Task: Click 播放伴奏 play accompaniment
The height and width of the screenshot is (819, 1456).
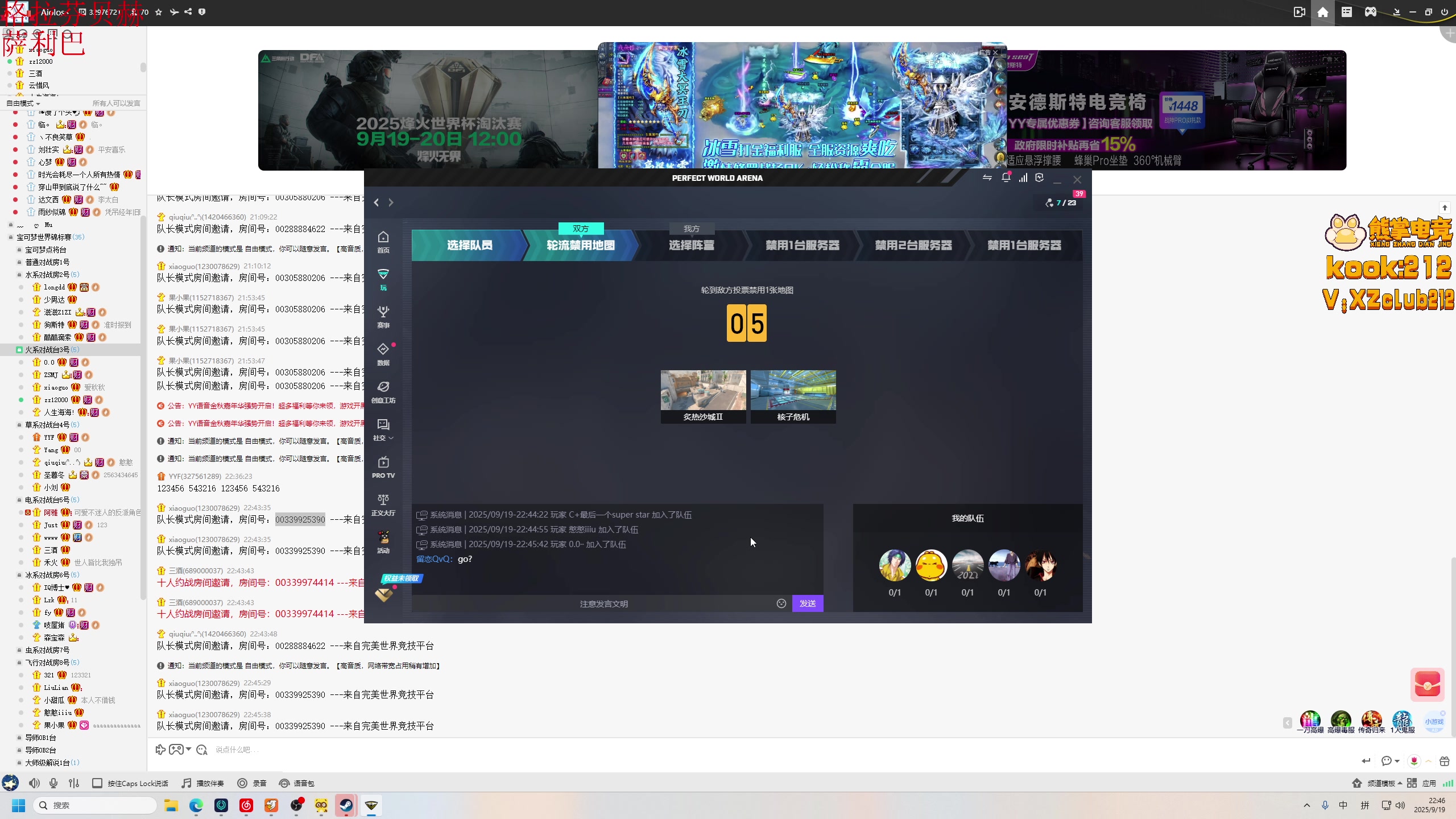Action: click(x=203, y=783)
